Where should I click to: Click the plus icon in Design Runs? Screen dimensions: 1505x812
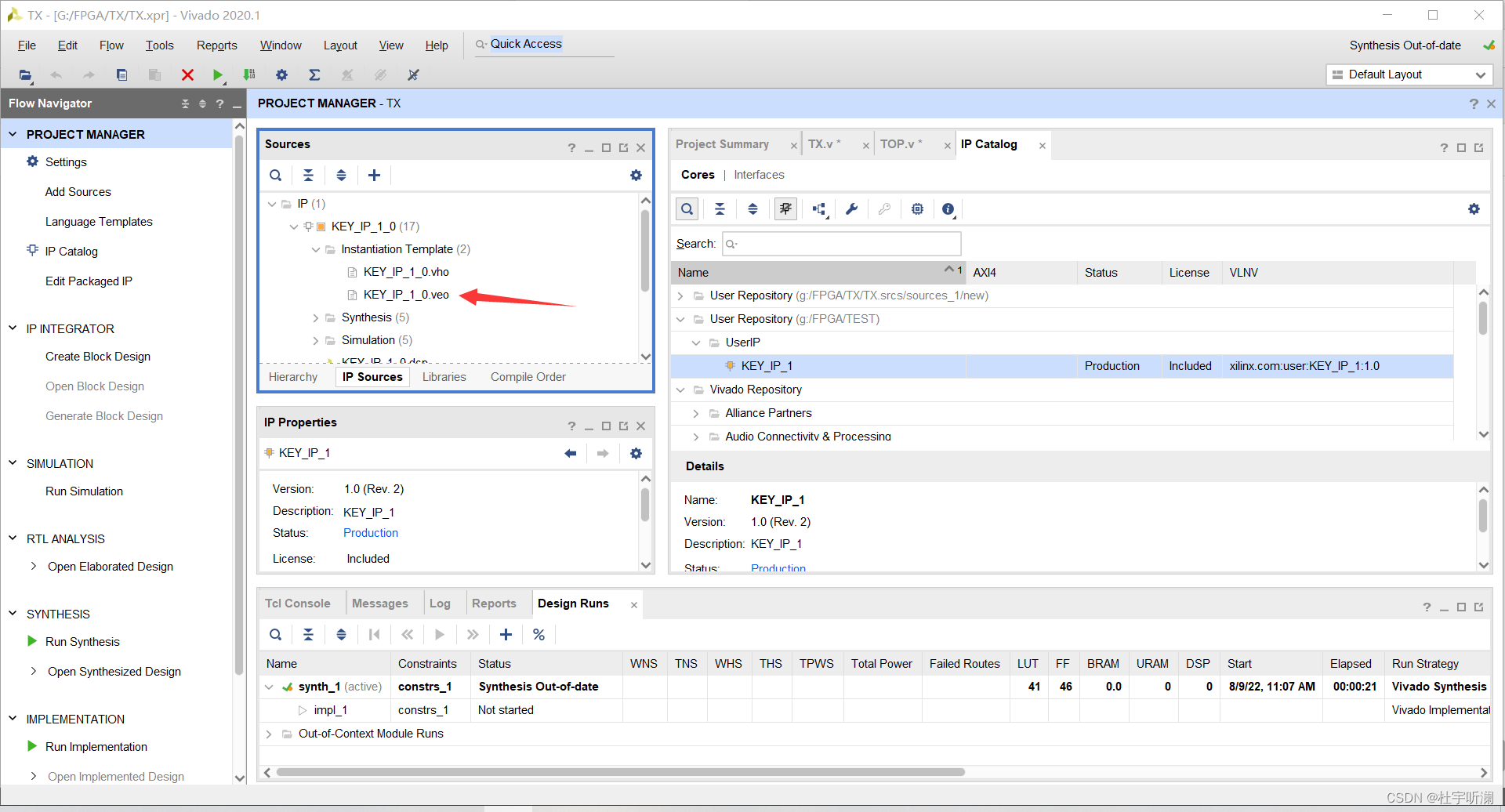(x=506, y=635)
